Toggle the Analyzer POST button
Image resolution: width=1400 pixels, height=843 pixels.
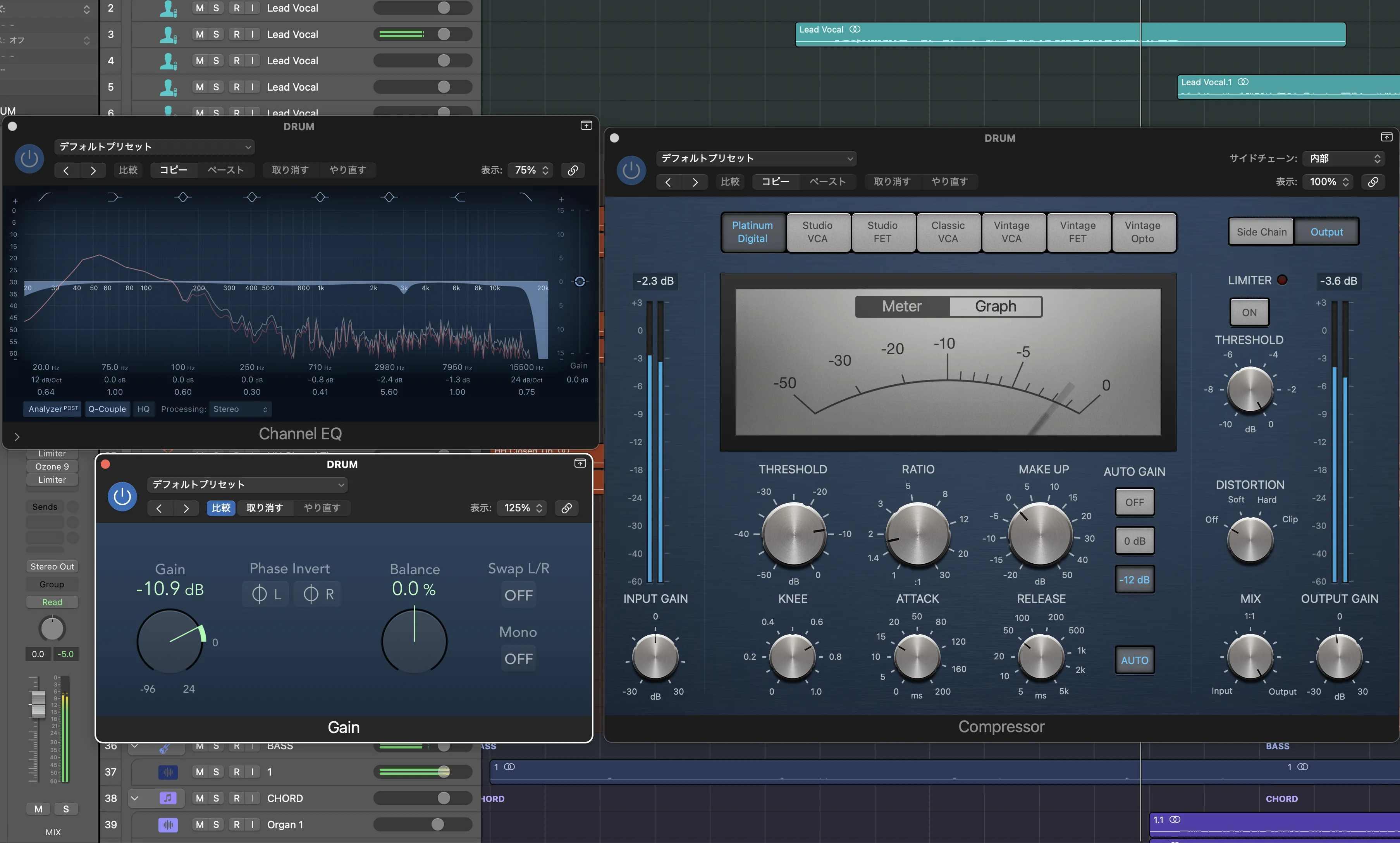tap(53, 409)
